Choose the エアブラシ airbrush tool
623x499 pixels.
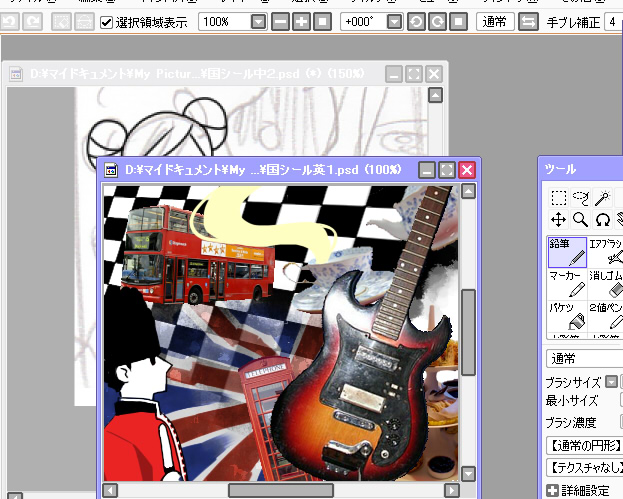coord(605,252)
